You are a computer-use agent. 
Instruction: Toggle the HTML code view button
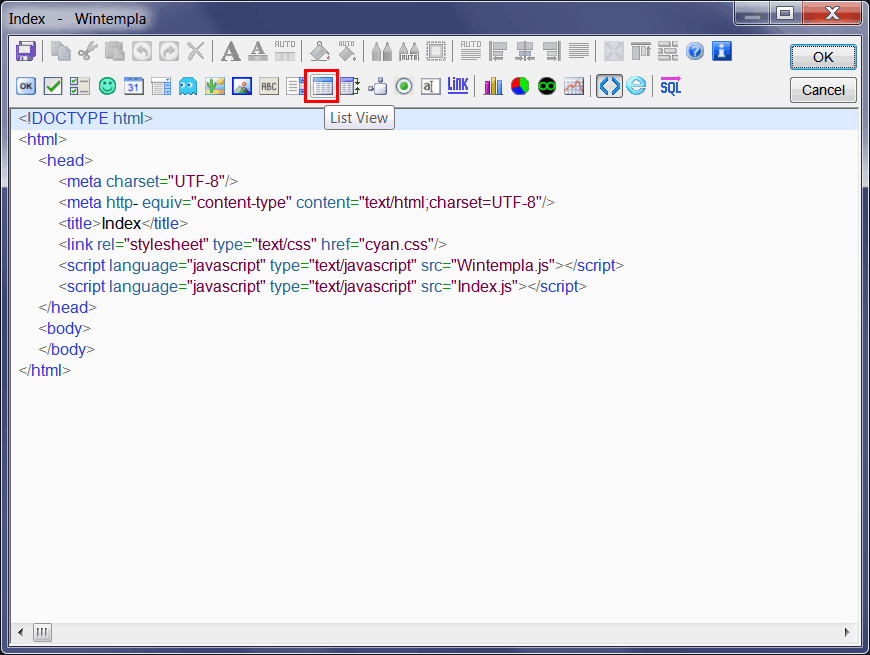pyautogui.click(x=609, y=87)
